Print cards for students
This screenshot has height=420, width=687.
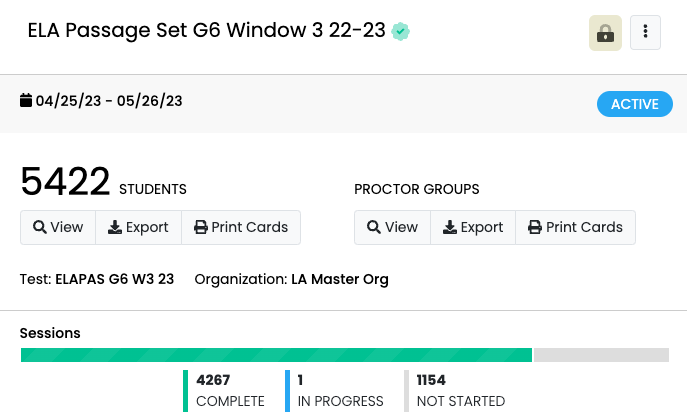coord(240,227)
